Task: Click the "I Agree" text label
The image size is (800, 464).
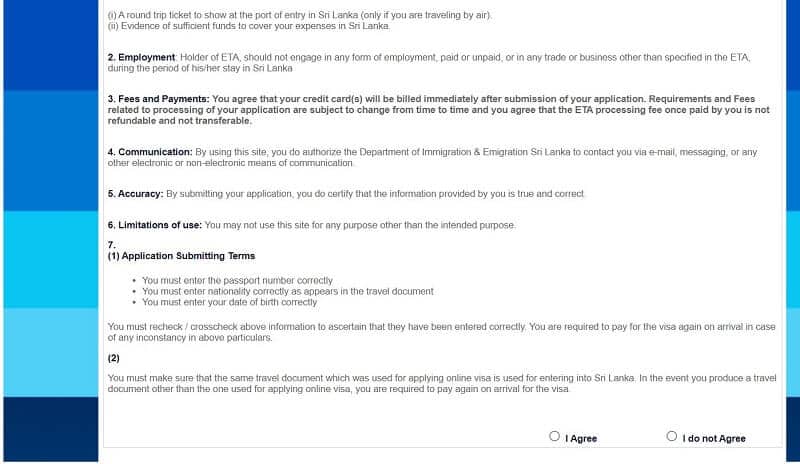Action: 581,438
